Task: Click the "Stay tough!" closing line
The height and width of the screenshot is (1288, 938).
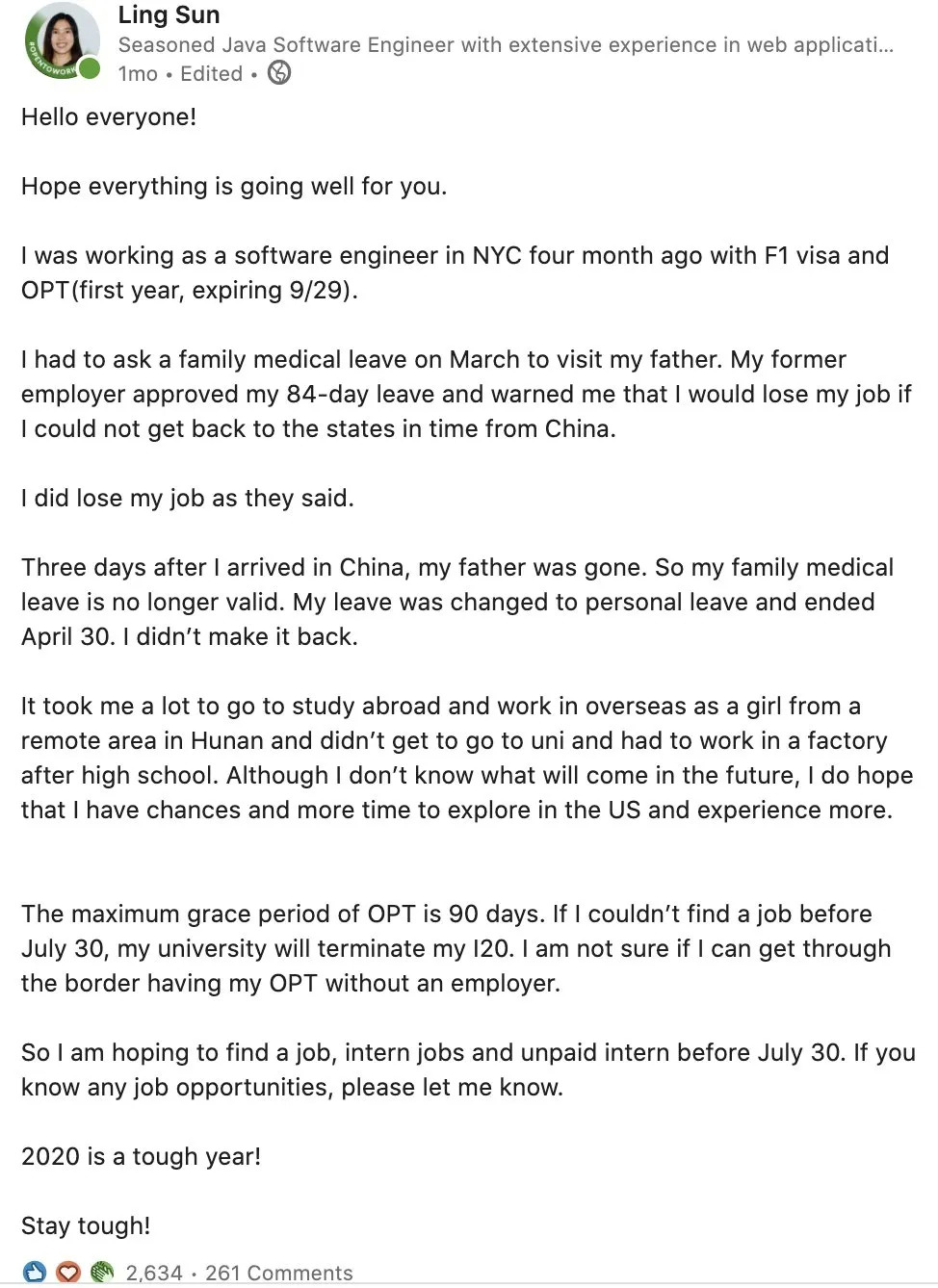Action: 86,1226
